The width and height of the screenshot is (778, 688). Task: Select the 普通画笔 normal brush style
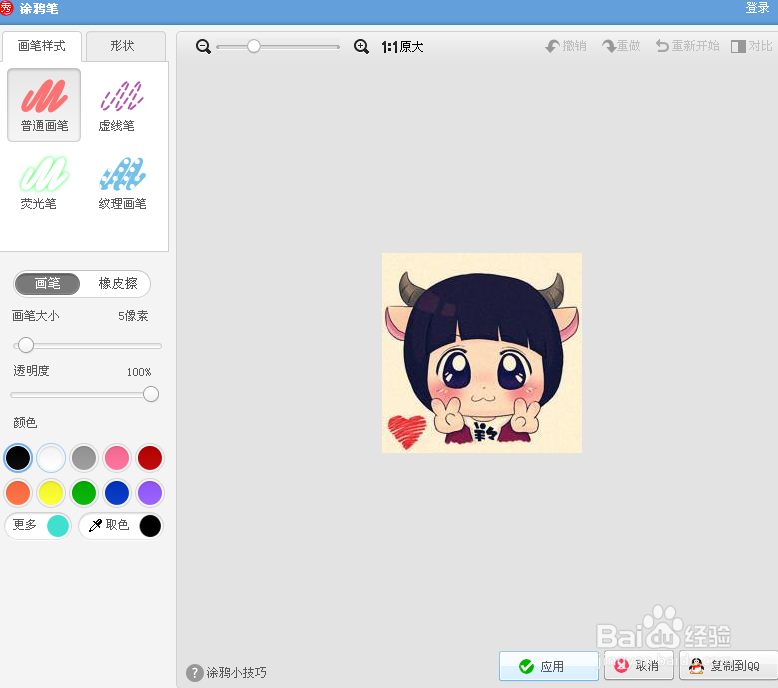coord(44,105)
